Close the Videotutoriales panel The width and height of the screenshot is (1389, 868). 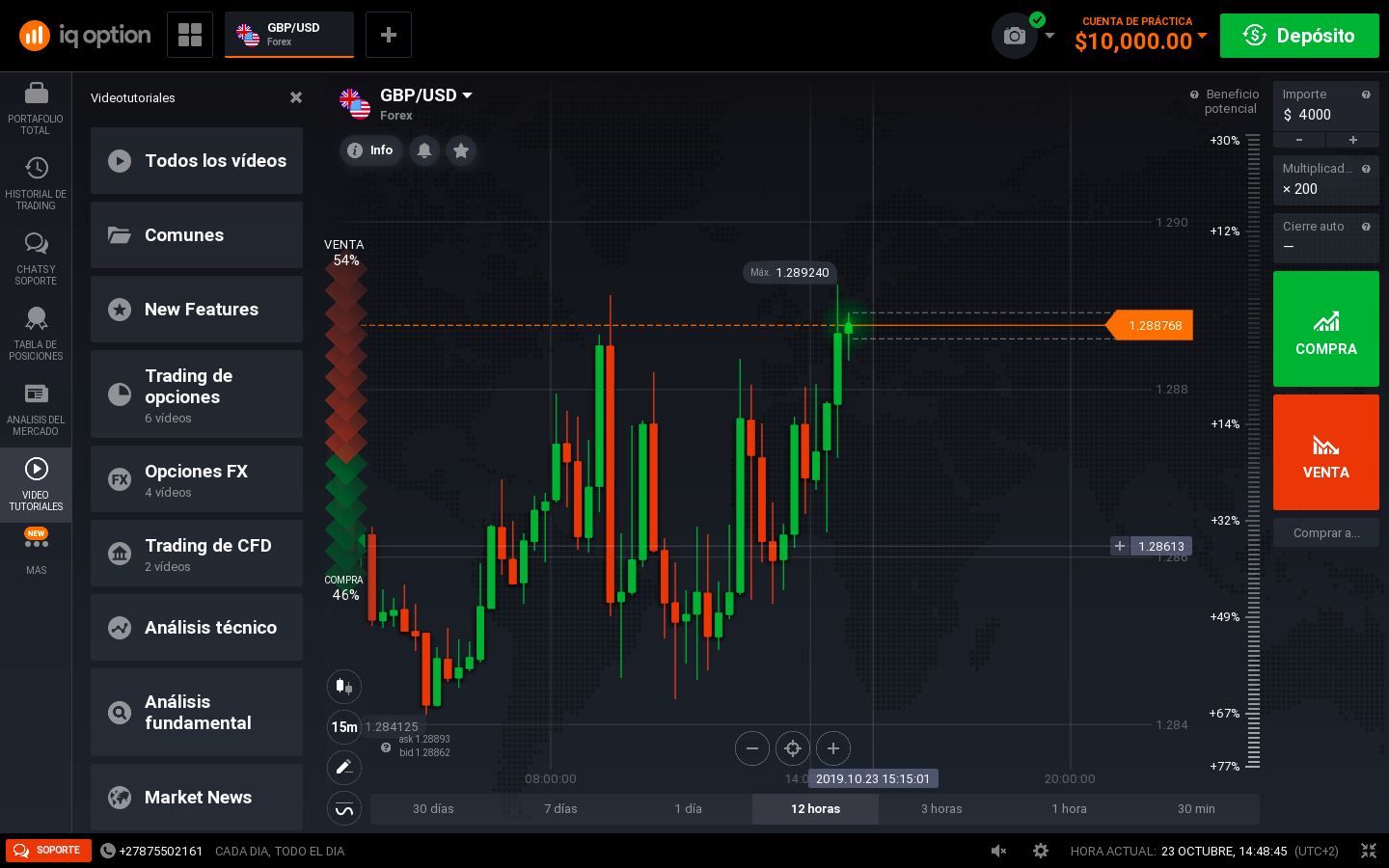coord(296,97)
